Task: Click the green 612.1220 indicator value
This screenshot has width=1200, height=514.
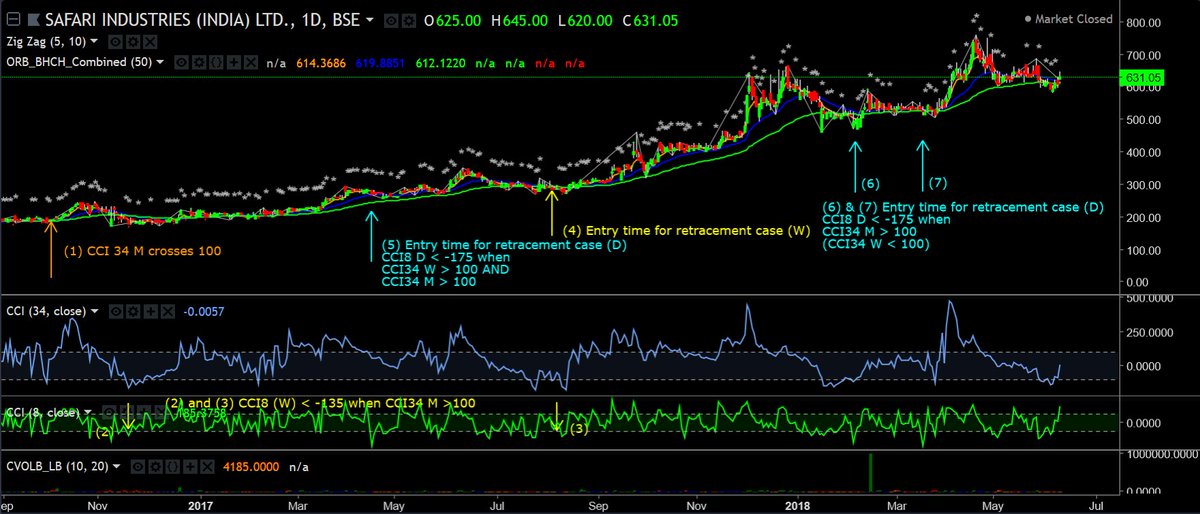Action: [440, 63]
